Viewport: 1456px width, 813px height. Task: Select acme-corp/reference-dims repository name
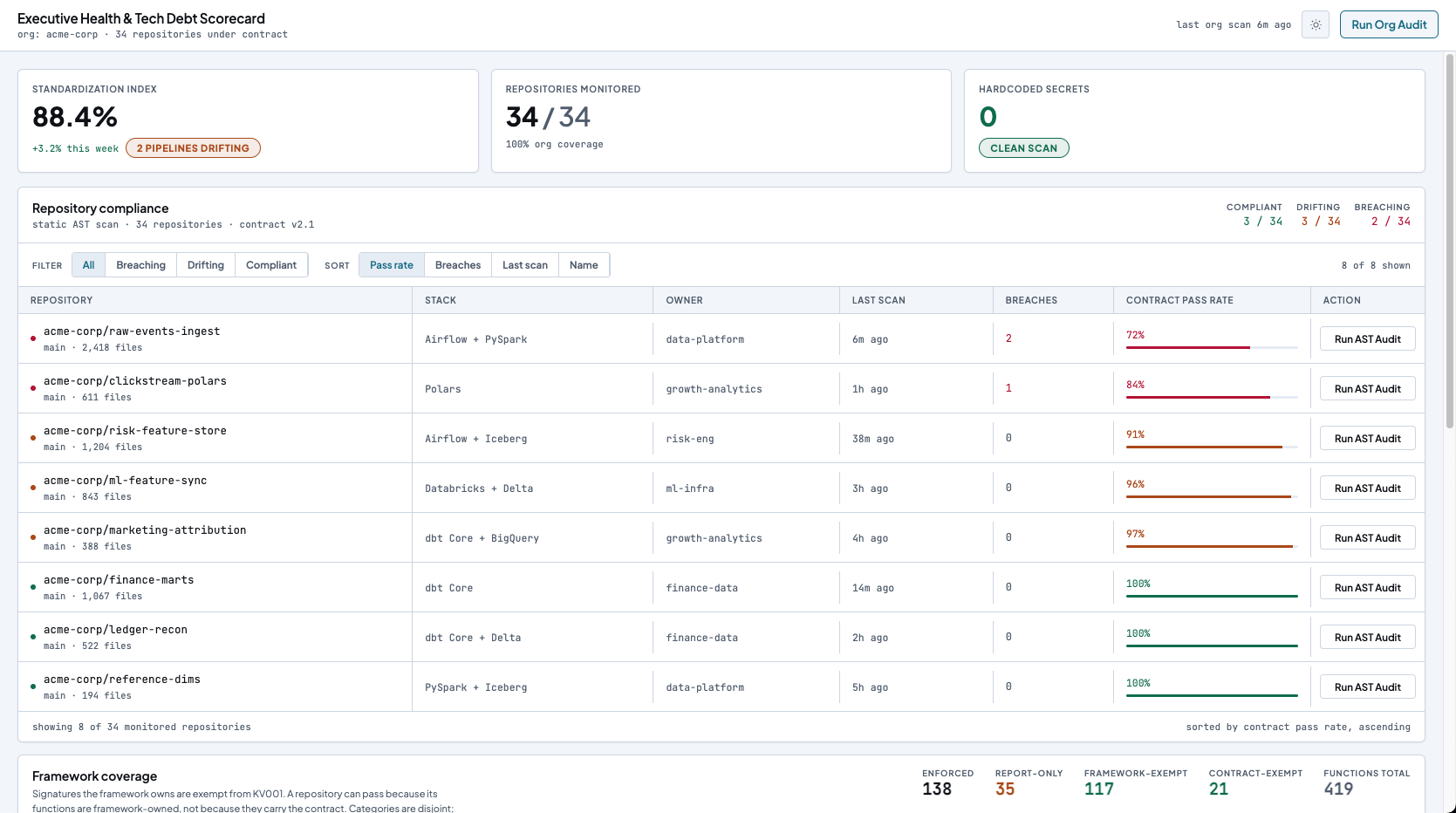(x=122, y=680)
